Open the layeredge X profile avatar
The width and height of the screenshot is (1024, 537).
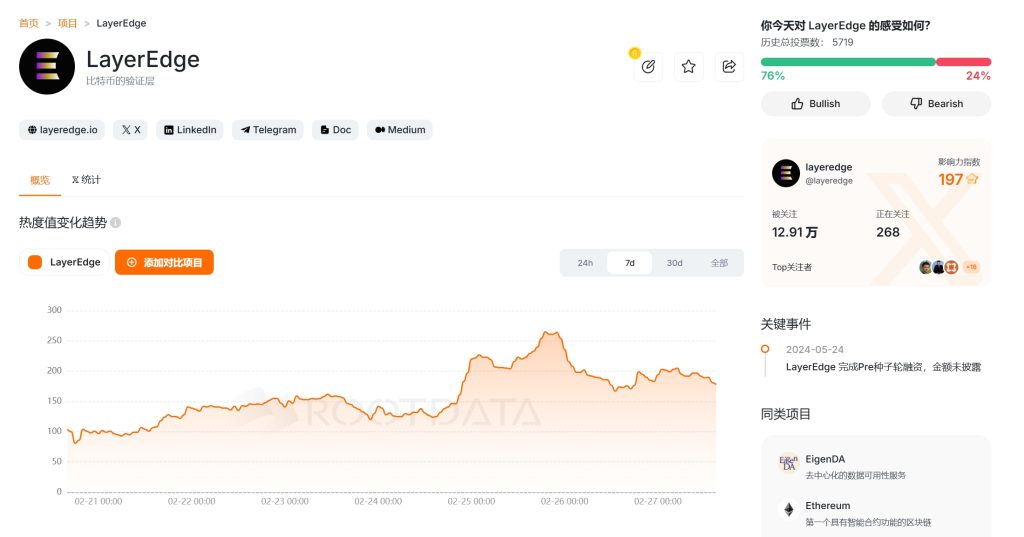(x=786, y=173)
